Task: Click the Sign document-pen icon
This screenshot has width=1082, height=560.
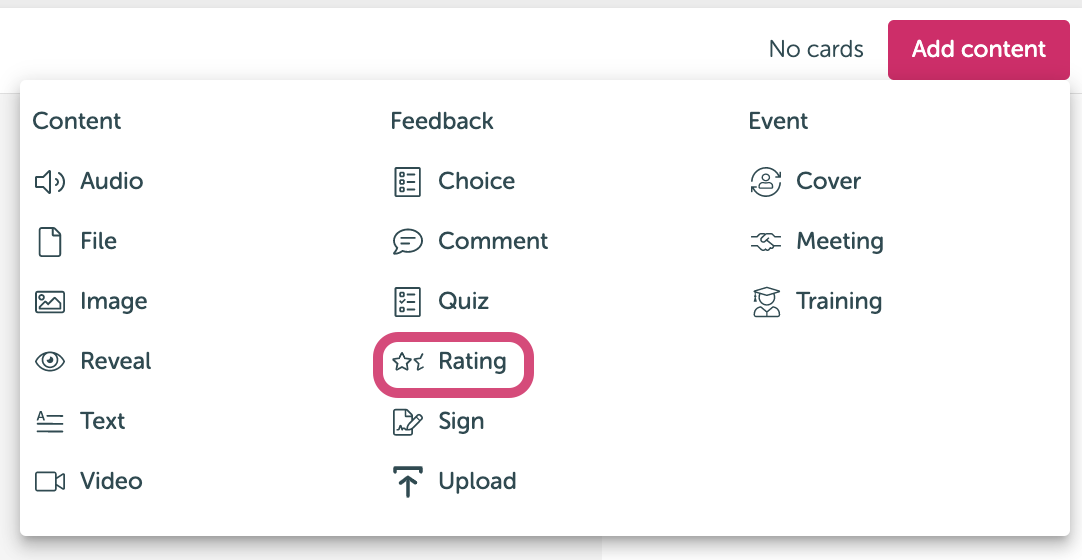Action: pyautogui.click(x=407, y=421)
